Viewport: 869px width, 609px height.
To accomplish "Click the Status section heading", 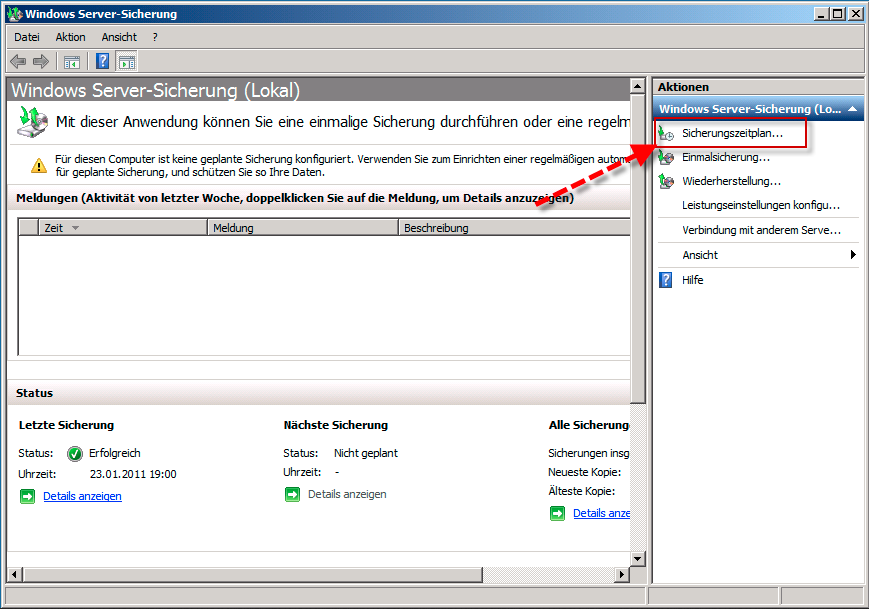I will (x=34, y=393).
